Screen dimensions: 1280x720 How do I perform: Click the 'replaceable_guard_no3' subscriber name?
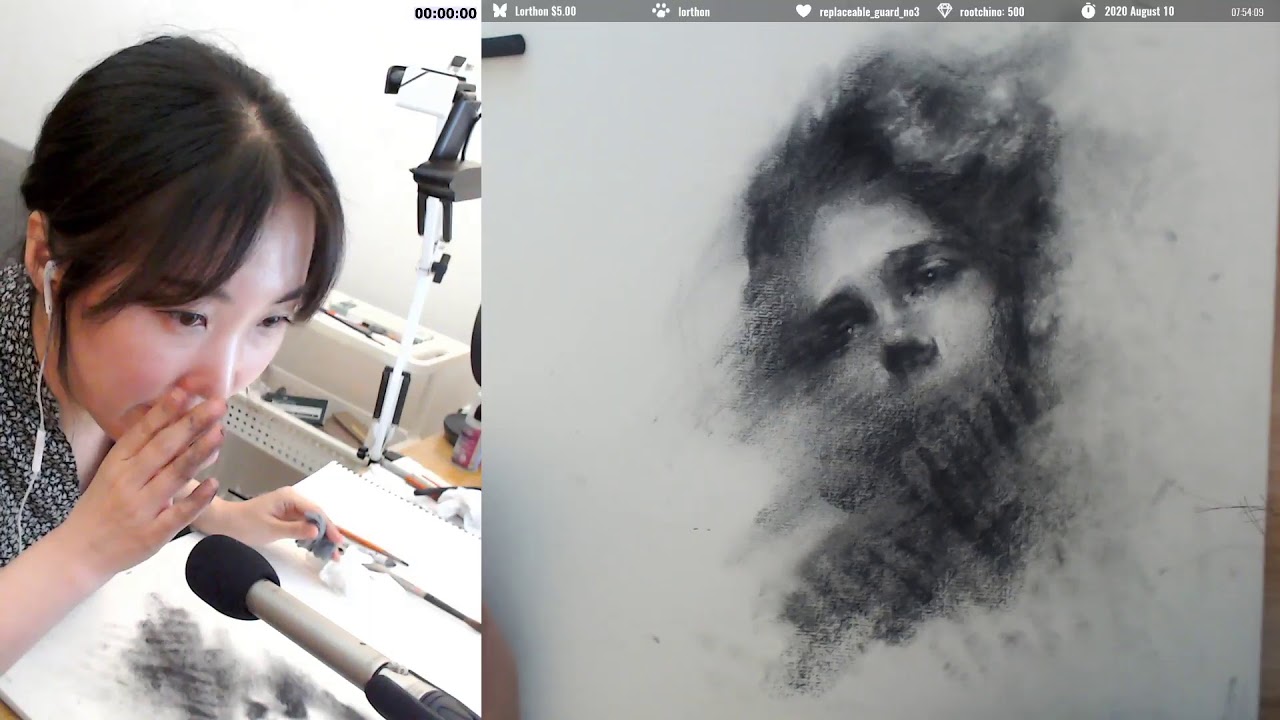(x=869, y=12)
